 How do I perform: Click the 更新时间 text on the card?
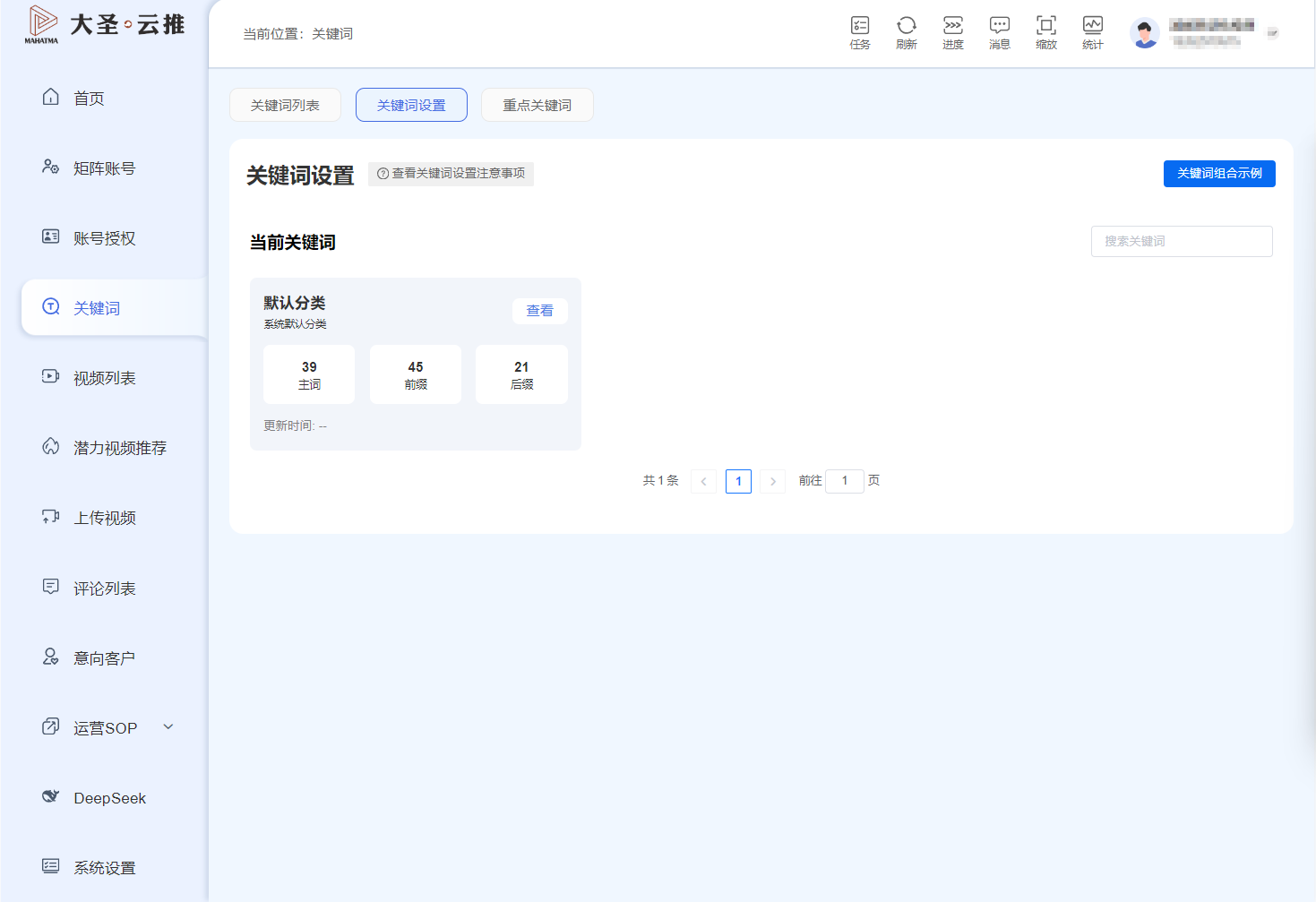tap(295, 425)
